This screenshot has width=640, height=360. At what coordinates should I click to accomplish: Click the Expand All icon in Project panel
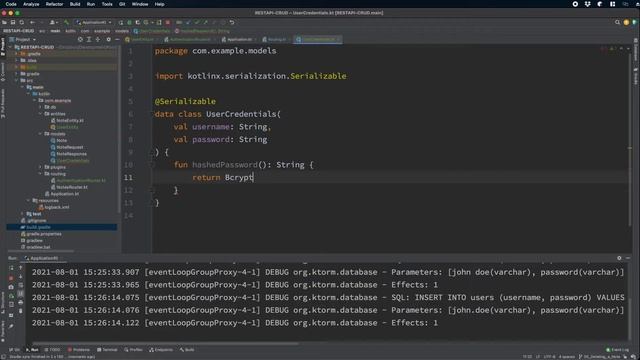point(89,40)
